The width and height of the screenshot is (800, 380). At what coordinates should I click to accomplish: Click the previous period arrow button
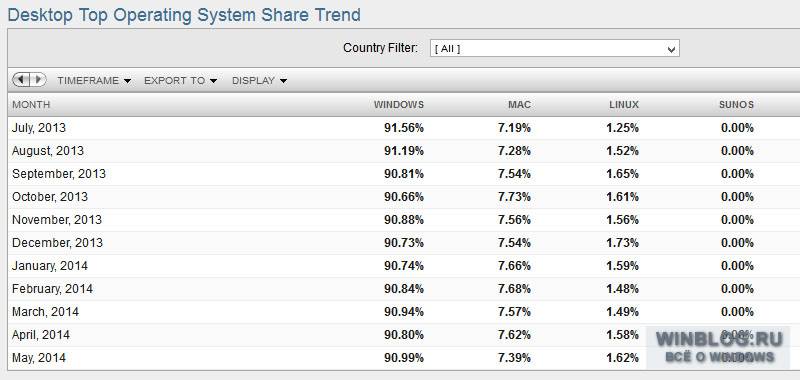21,80
